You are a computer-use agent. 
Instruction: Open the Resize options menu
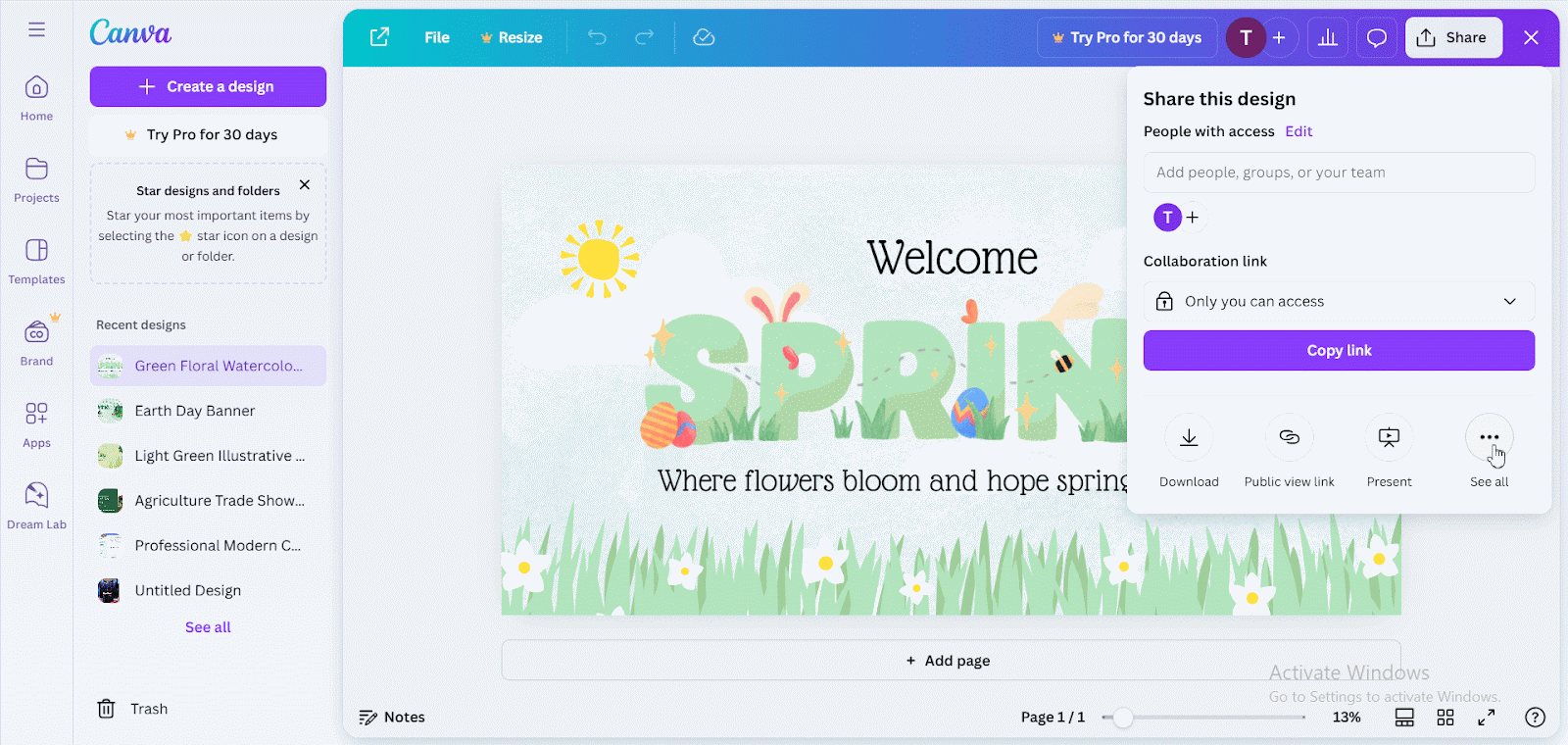coord(512,38)
